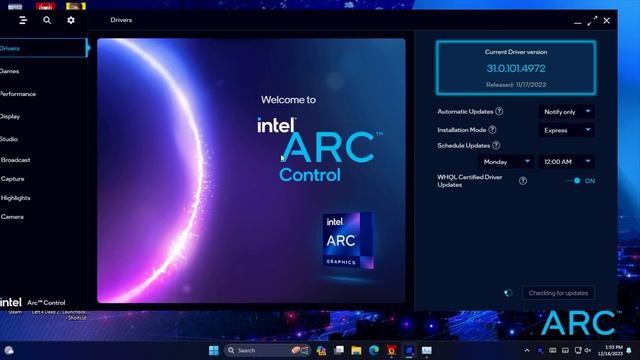Viewport: 640px width, 360px height.
Task: Expand the Installation Mode Express dropdown
Action: [x=566, y=130]
